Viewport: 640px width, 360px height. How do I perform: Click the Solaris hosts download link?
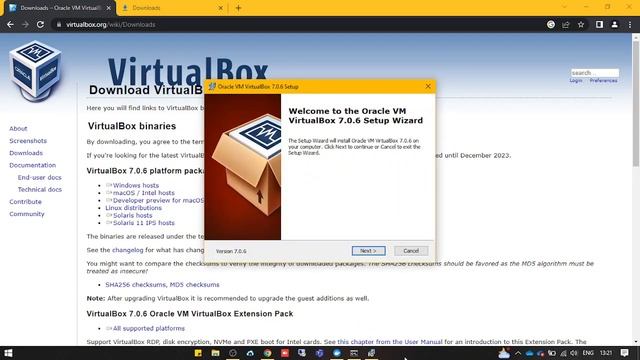point(132,216)
